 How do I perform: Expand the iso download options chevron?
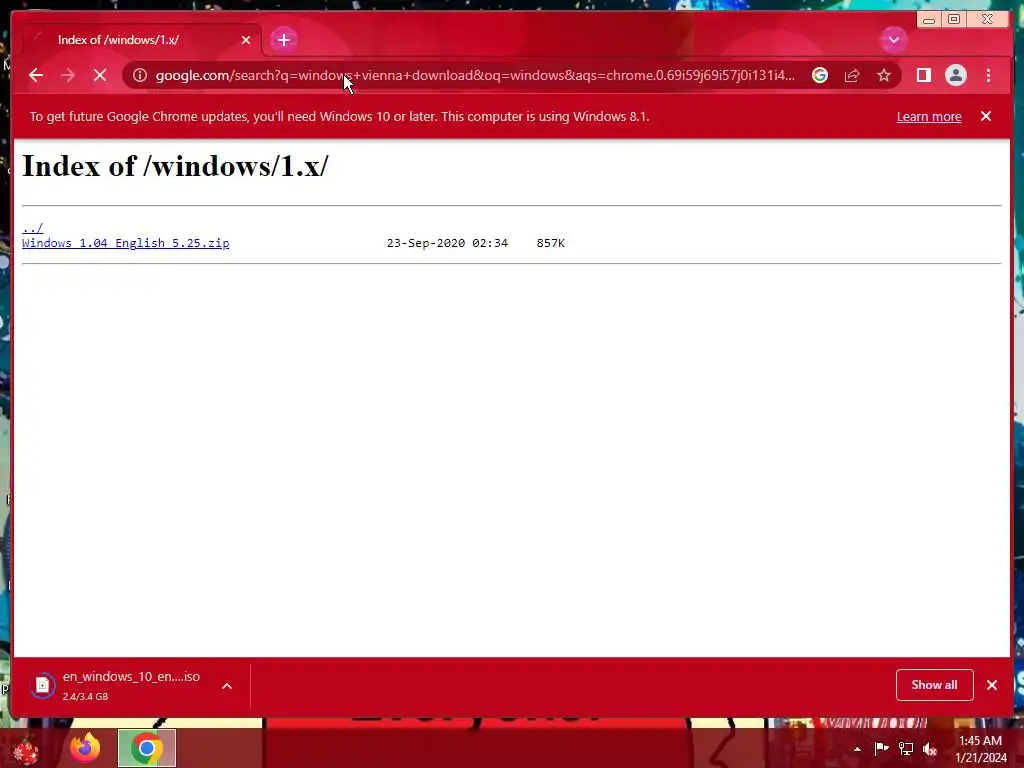pyautogui.click(x=227, y=686)
